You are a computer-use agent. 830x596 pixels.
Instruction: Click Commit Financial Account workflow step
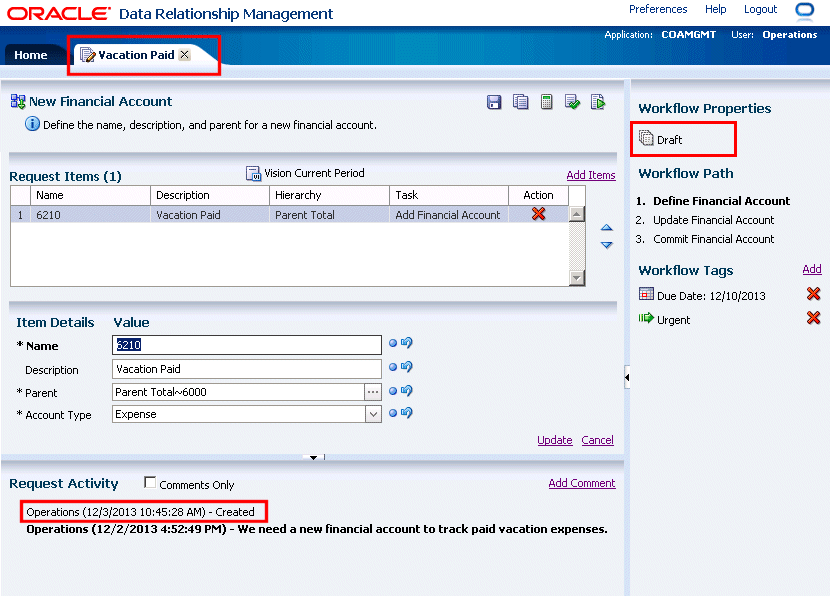pyautogui.click(x=714, y=239)
